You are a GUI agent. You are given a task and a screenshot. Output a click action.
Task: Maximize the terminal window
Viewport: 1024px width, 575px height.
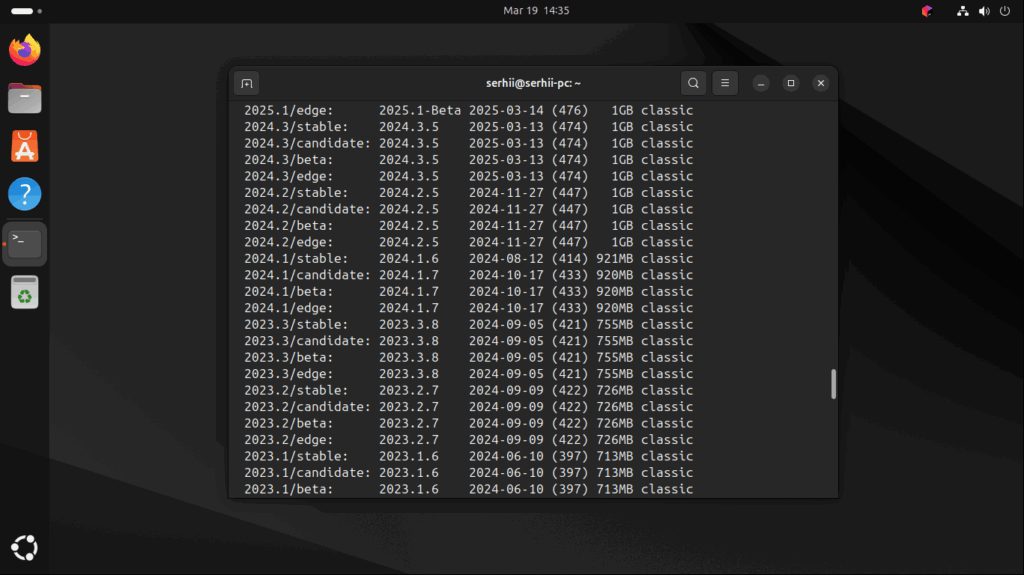pyautogui.click(x=791, y=83)
